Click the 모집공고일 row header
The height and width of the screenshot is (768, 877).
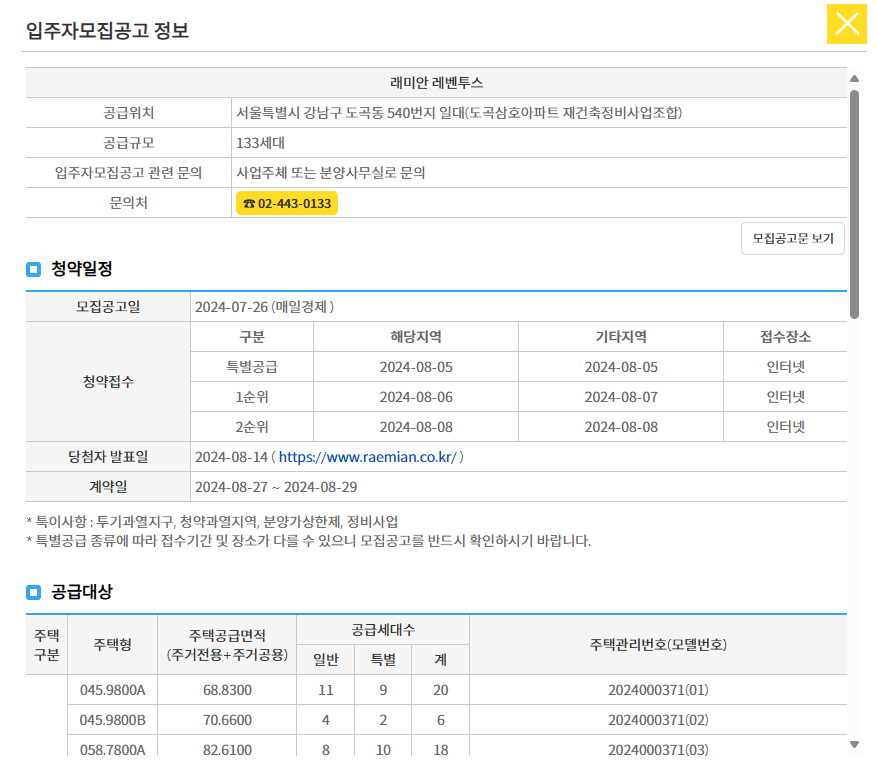click(x=108, y=307)
